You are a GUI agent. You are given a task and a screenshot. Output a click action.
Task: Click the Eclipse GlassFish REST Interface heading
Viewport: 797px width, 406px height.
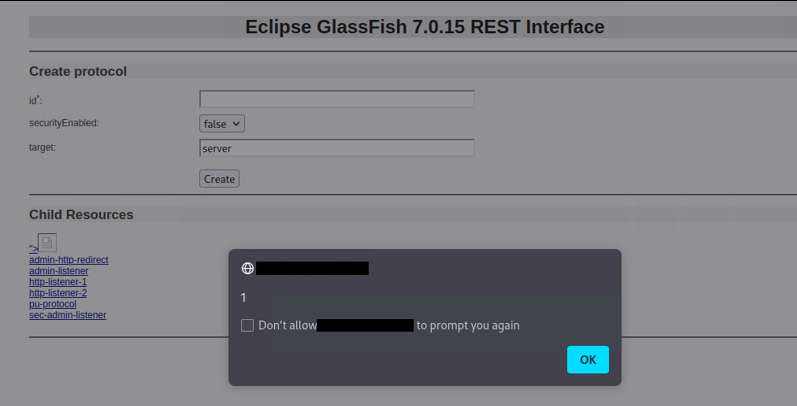click(424, 27)
